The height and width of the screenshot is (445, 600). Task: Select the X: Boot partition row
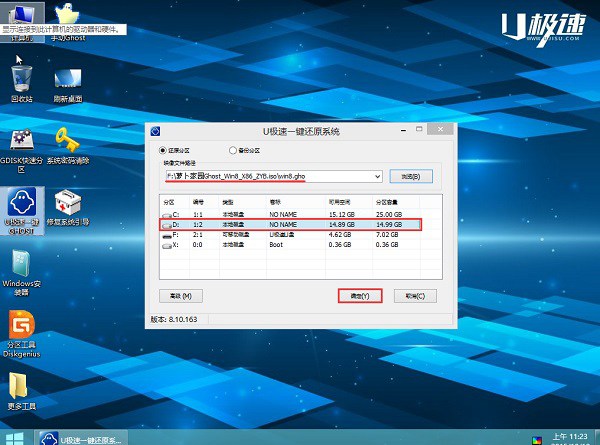[291, 245]
